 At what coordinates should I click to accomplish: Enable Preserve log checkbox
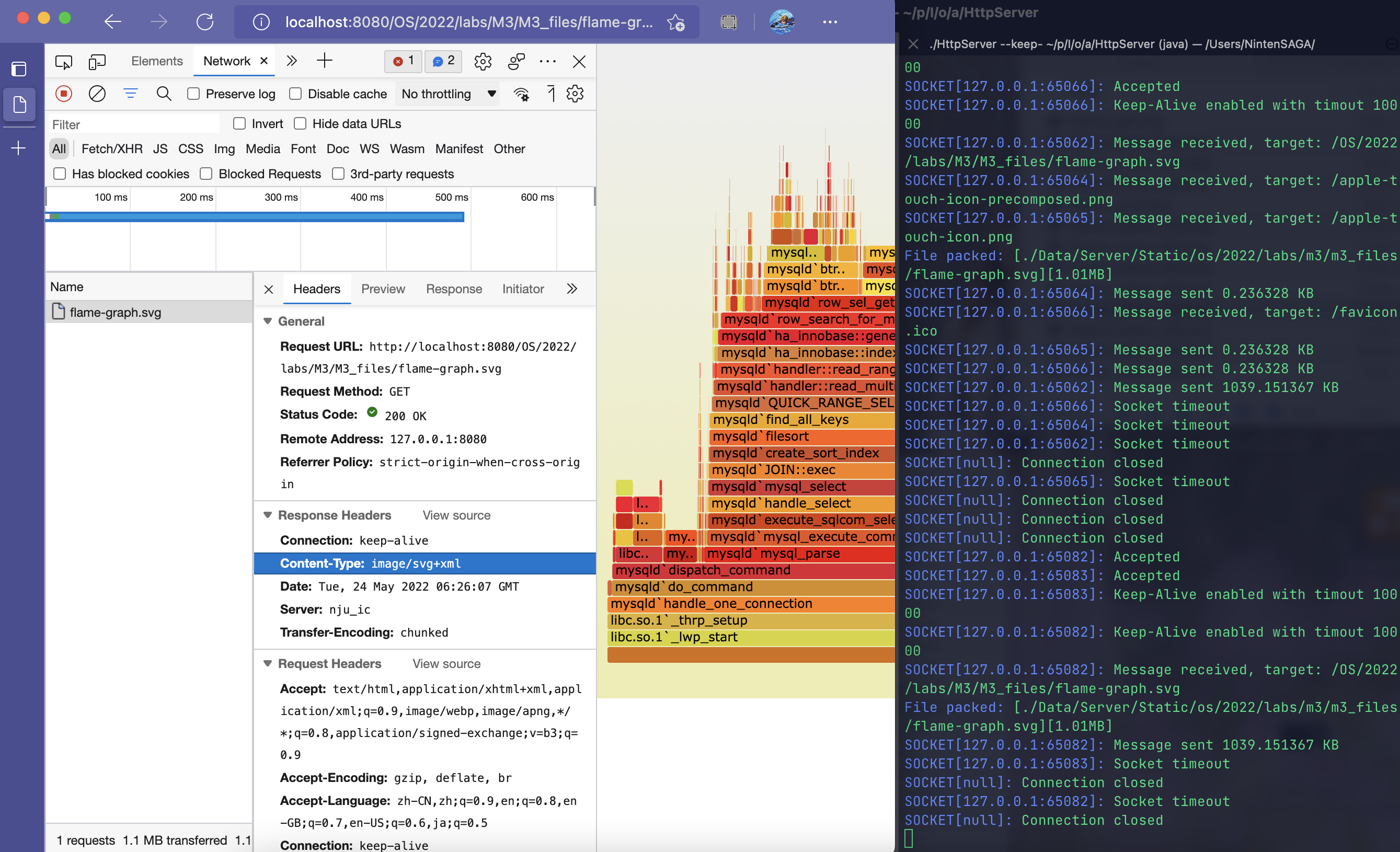click(194, 94)
